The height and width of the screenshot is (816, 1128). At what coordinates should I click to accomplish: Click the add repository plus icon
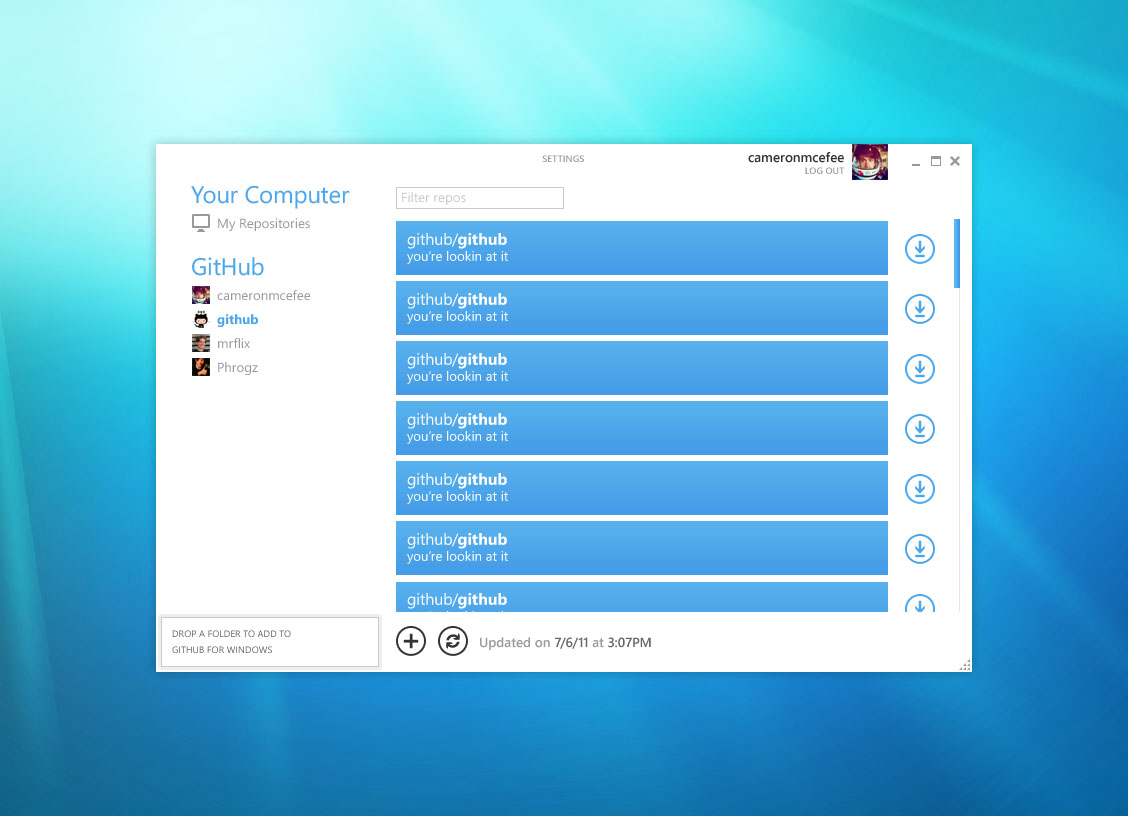pyautogui.click(x=411, y=641)
